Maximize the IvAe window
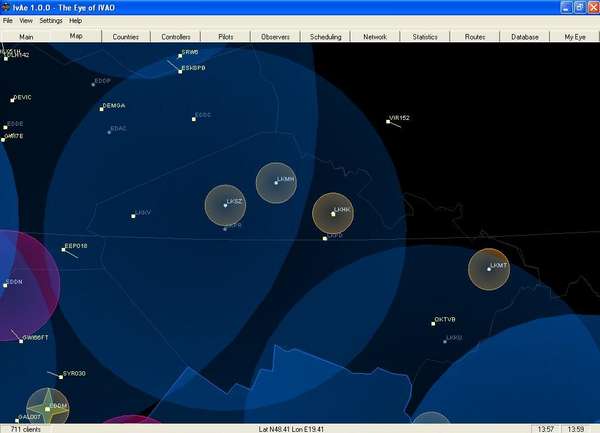The width and height of the screenshot is (600, 433). coord(580,7)
